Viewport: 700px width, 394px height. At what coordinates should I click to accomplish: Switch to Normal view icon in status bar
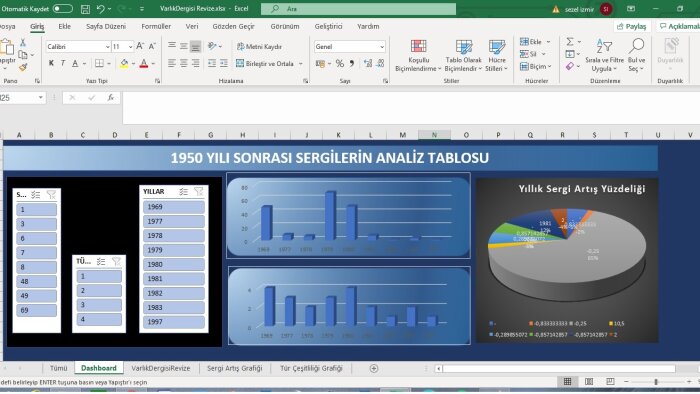(567, 382)
